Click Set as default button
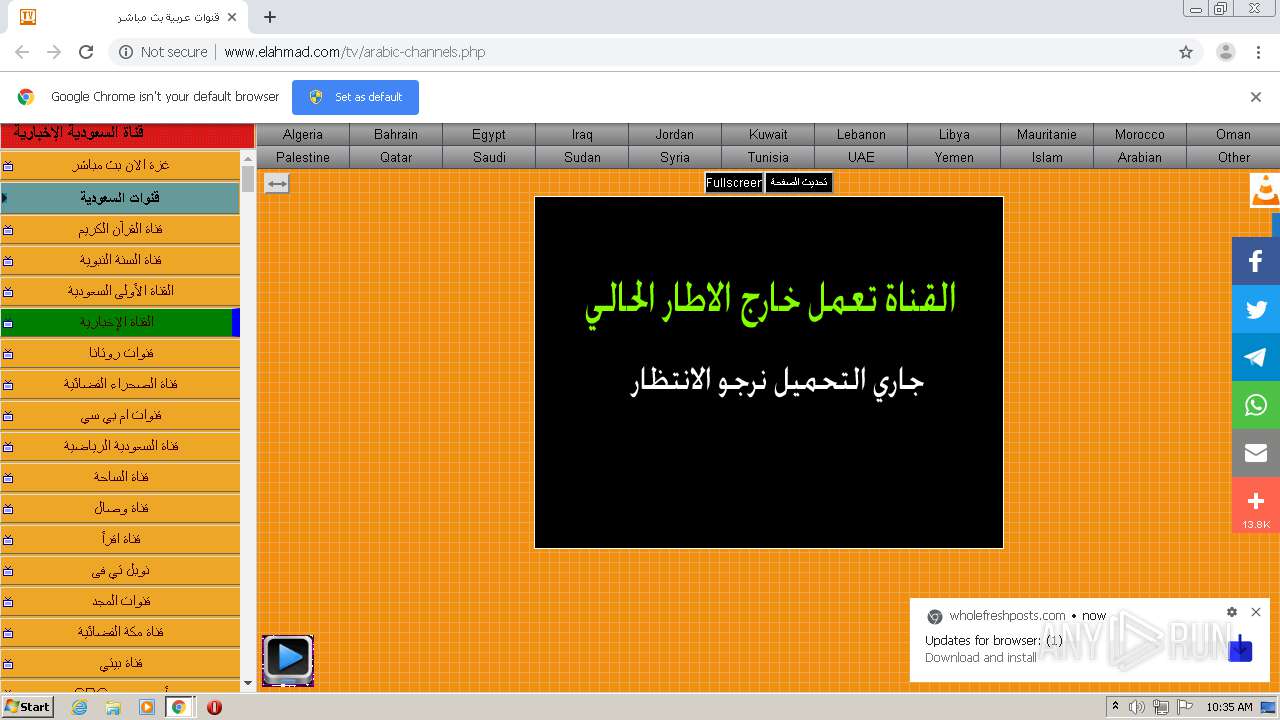The image size is (1280, 720). click(355, 97)
